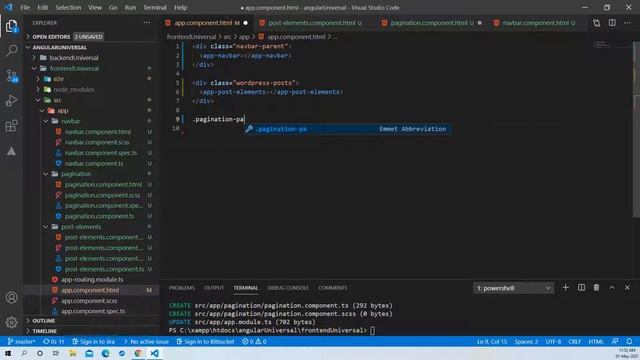Screen dimensions: 640x360
Task: Open editor More Actions ellipsis
Action: [x=627, y=23]
